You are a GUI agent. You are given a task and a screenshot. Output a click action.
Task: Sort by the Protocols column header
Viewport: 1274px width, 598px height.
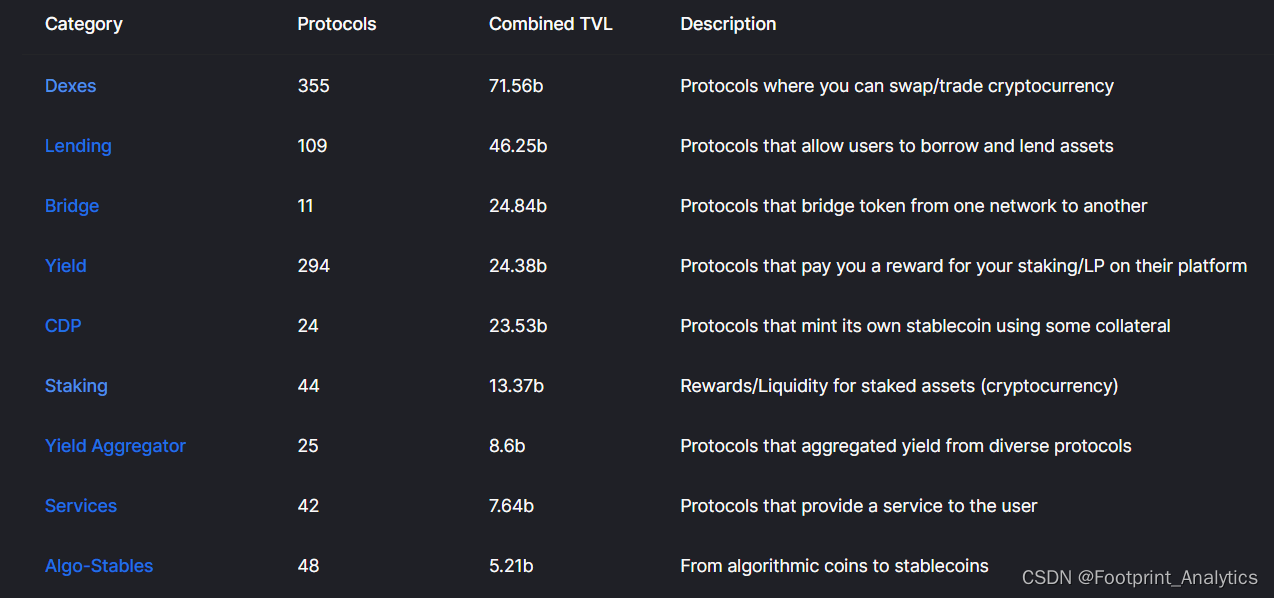click(337, 24)
